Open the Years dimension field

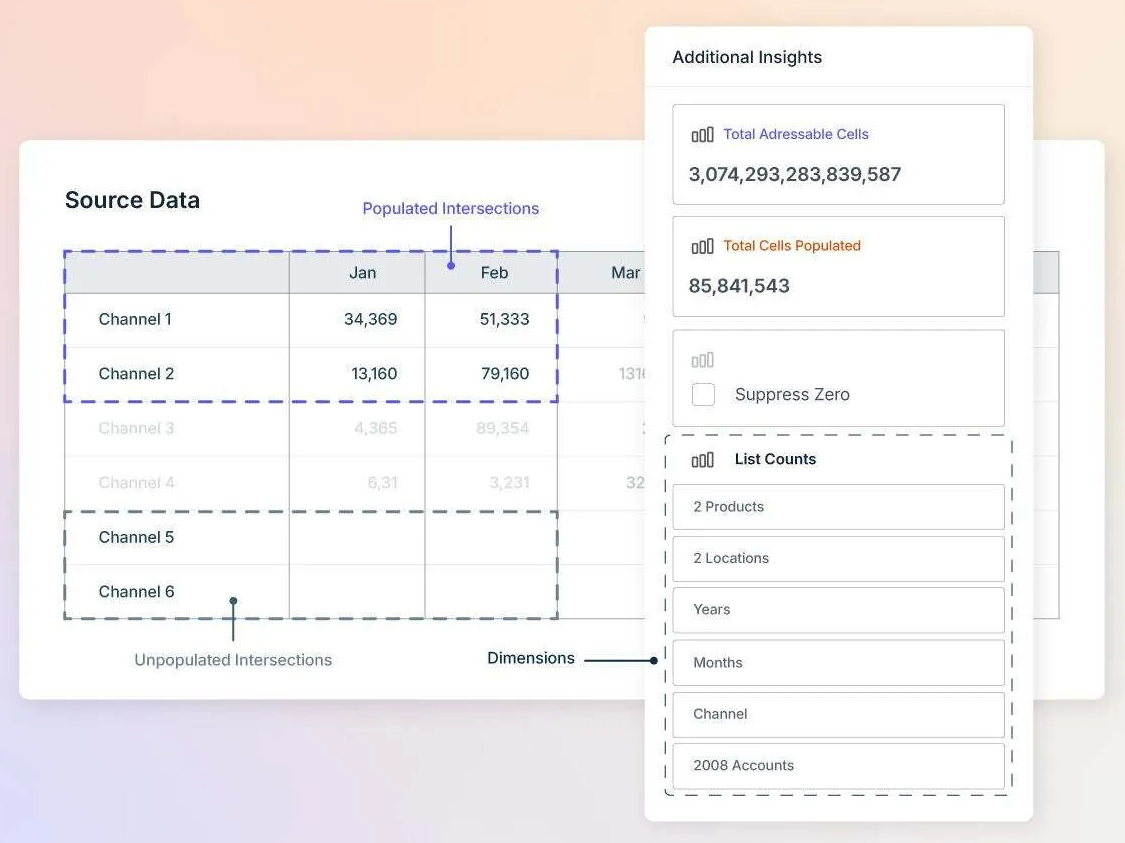pyautogui.click(x=838, y=610)
